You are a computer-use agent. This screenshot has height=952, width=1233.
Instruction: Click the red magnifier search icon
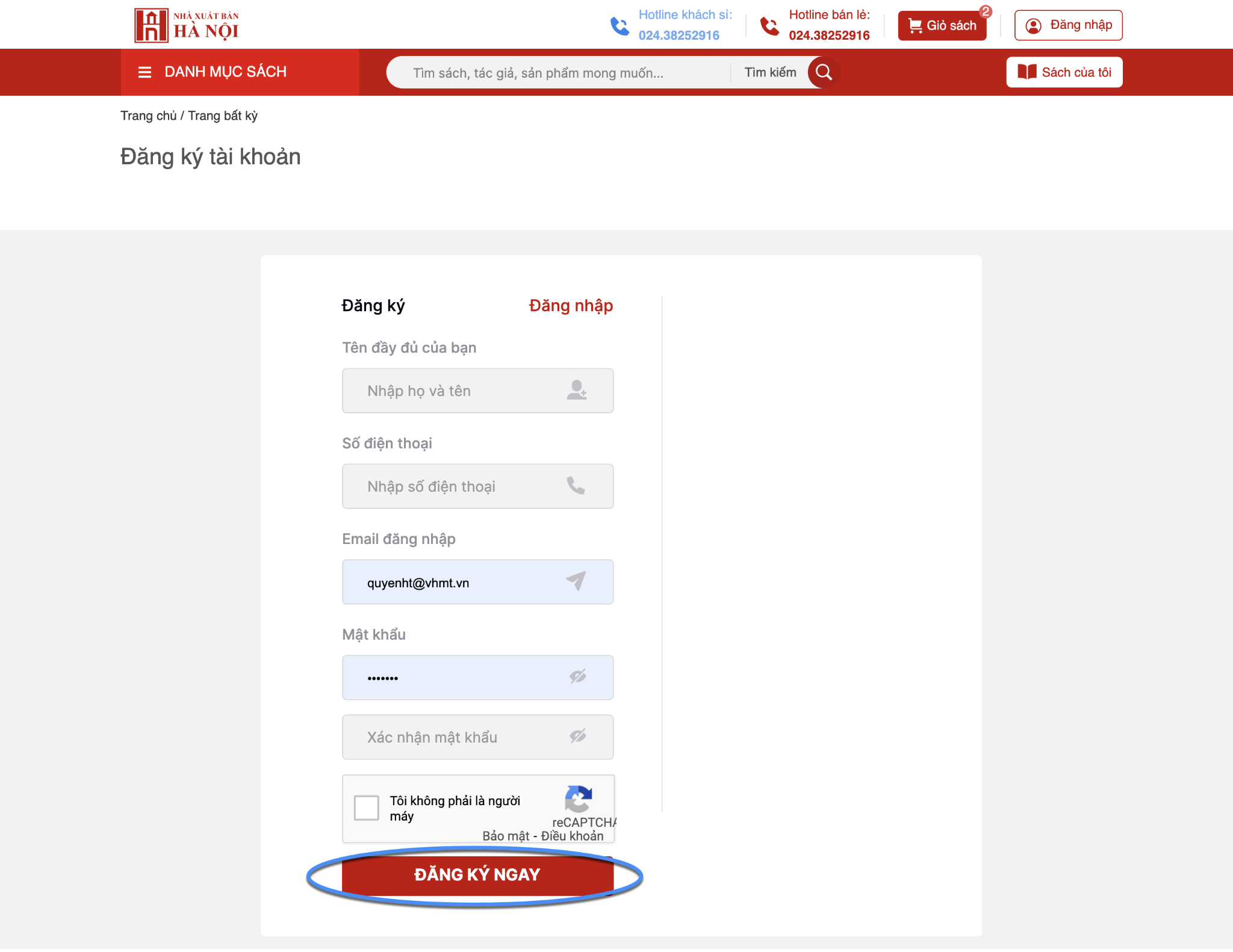click(824, 72)
